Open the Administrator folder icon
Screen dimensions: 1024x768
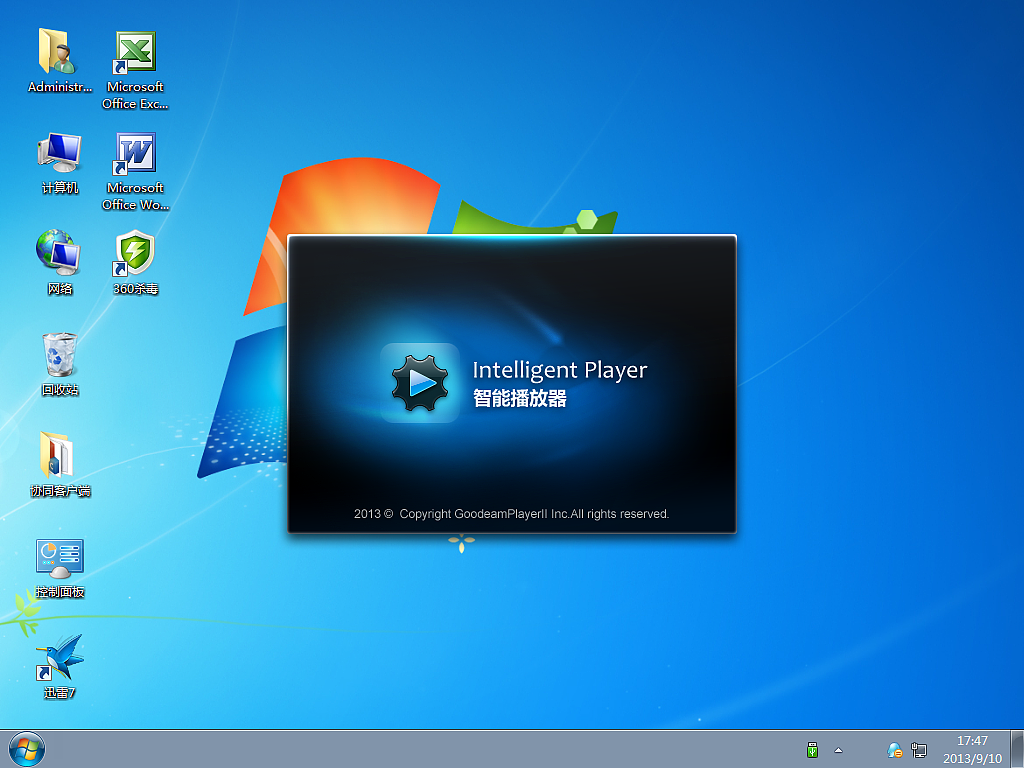coord(59,60)
